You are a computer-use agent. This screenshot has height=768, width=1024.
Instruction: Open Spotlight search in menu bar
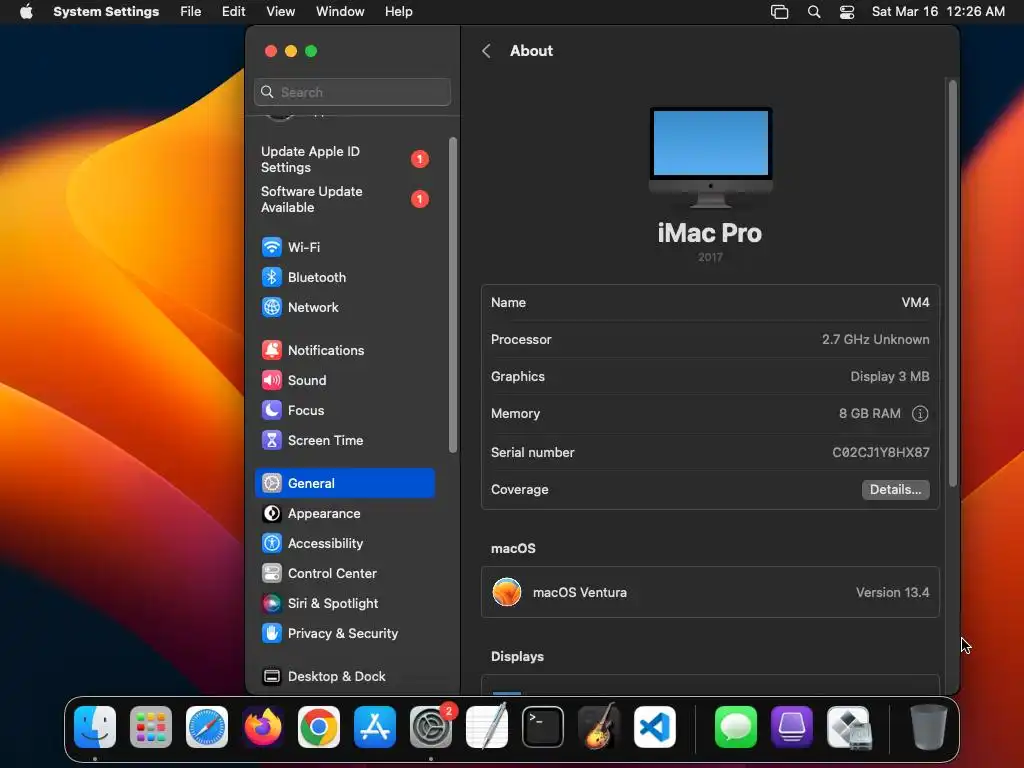(x=814, y=12)
